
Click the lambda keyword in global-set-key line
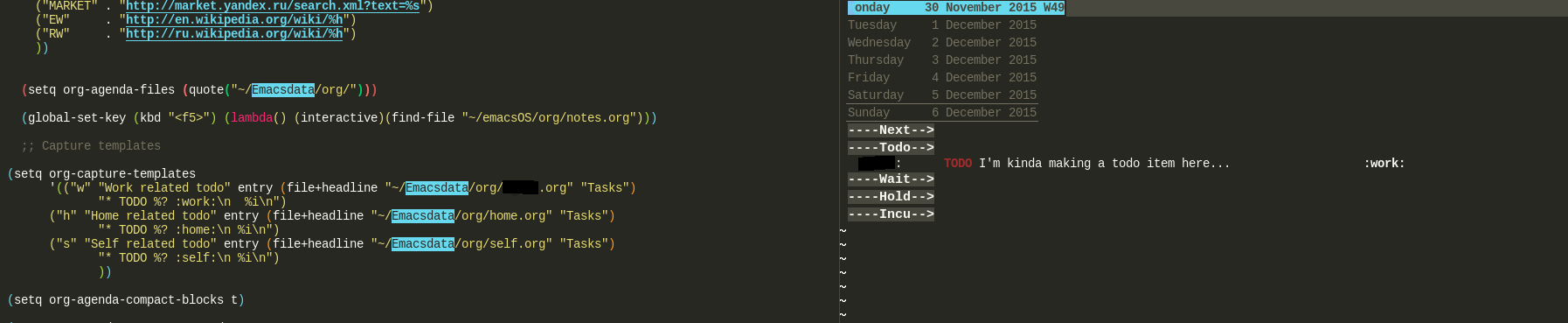point(252,118)
